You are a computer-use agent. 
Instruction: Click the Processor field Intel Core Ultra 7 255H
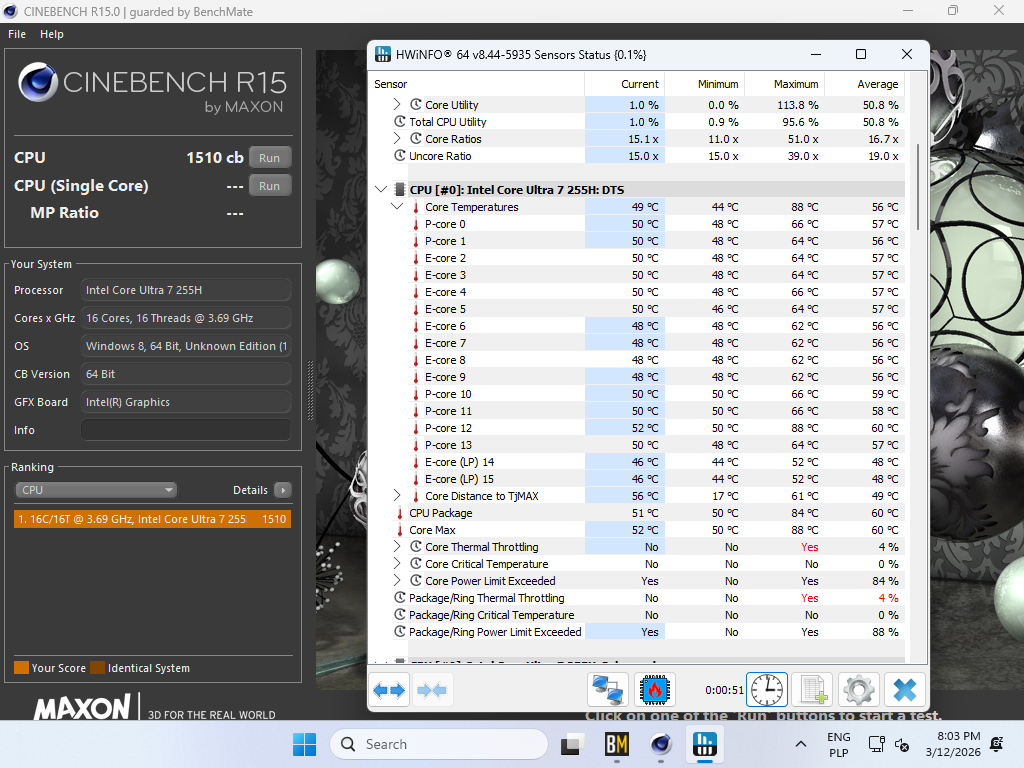(x=185, y=290)
